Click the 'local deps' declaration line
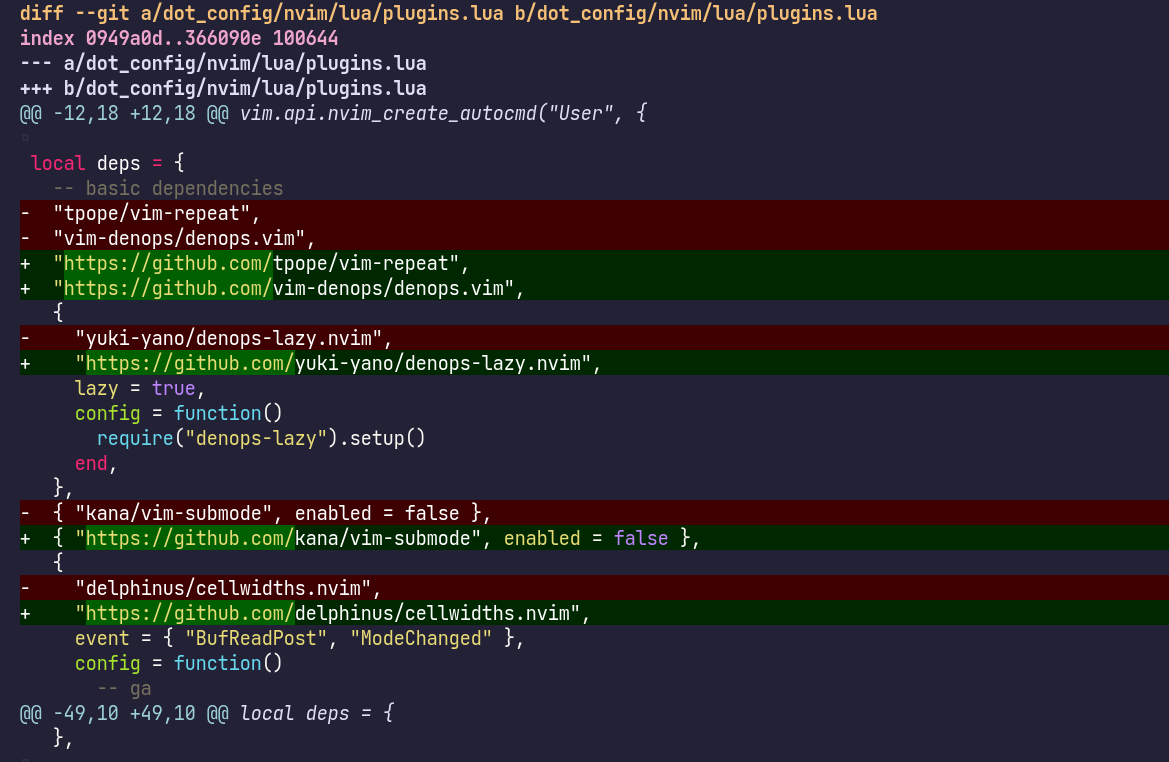 (107, 163)
